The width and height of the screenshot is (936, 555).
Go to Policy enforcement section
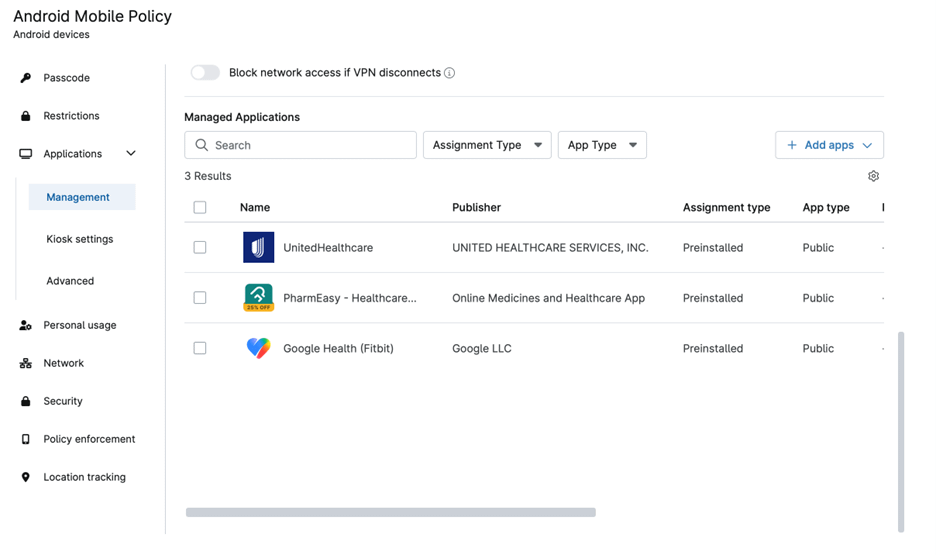point(89,439)
